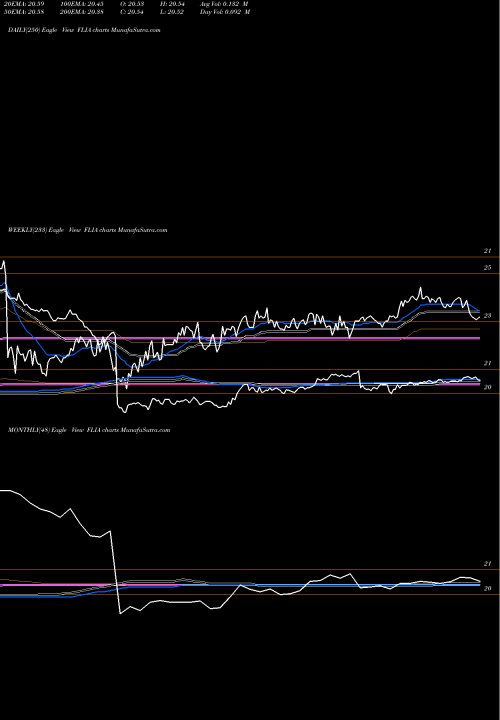
Task: Click the MONTHLY Eagle View FLIA charts title
Action: (89, 430)
